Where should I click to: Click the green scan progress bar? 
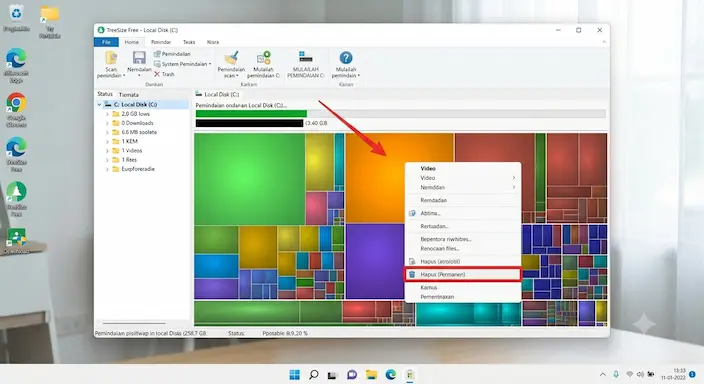coord(251,114)
